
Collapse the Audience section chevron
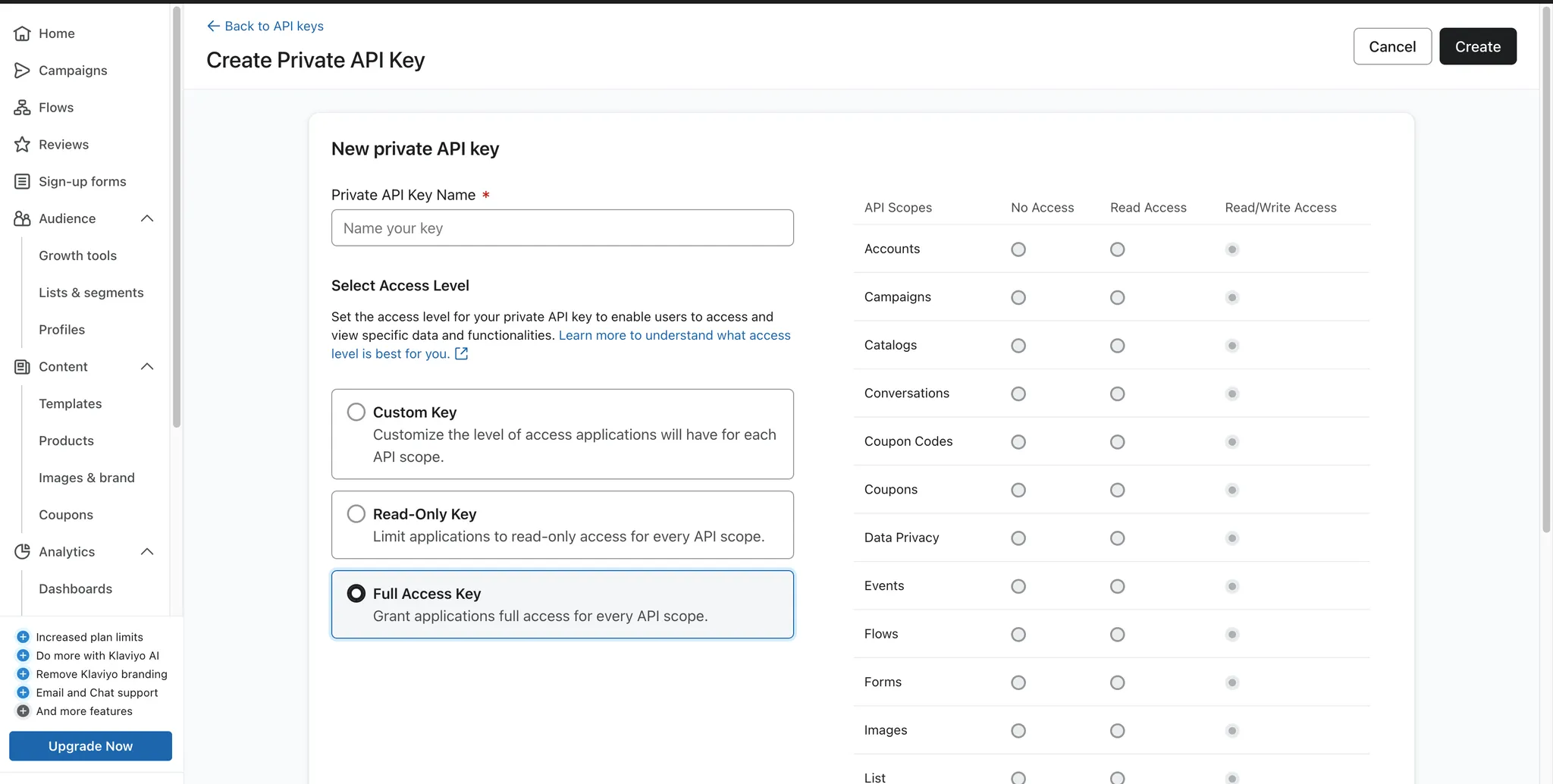(147, 219)
